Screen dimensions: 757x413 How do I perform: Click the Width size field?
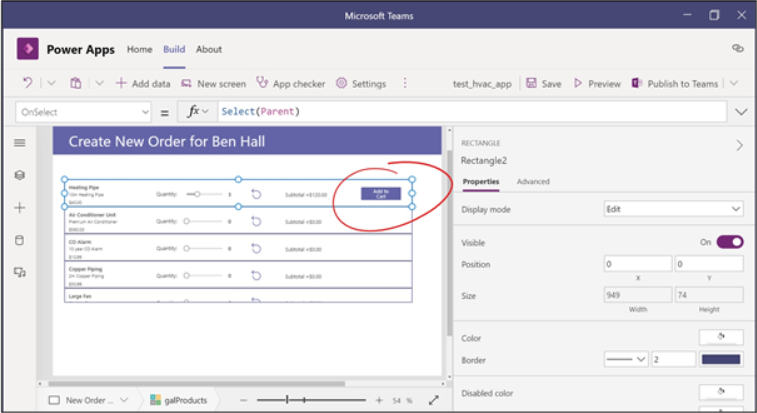(637, 295)
